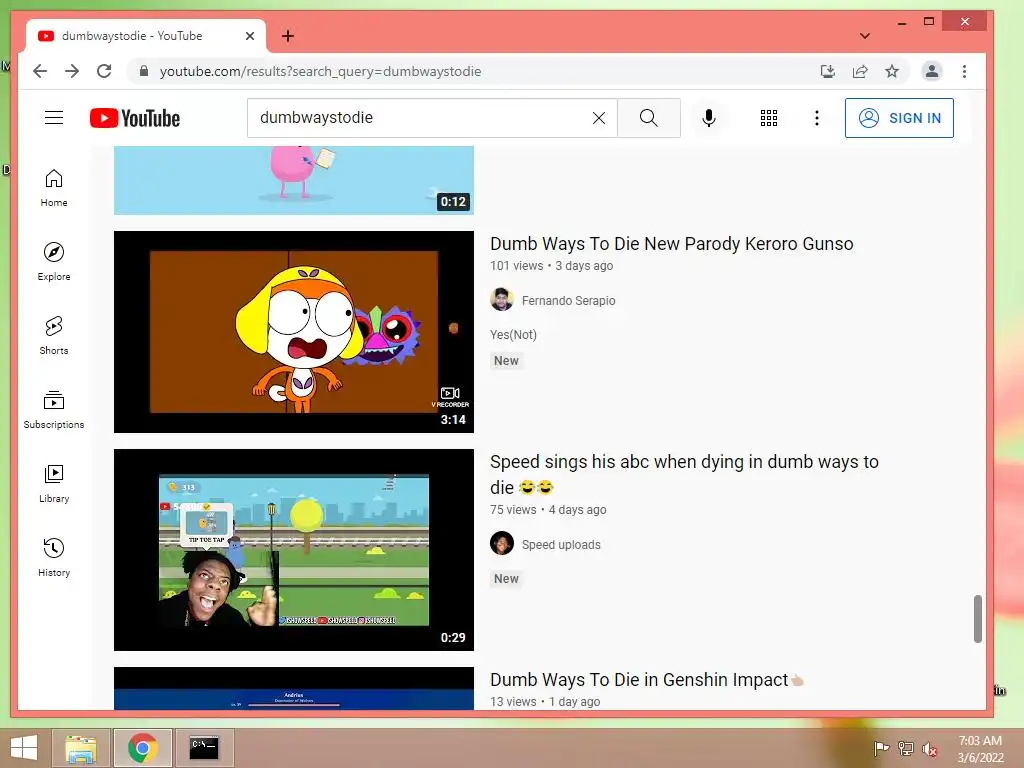Open the Genshin Impact video thumbnail
The height and width of the screenshot is (768, 1024).
click(x=294, y=688)
